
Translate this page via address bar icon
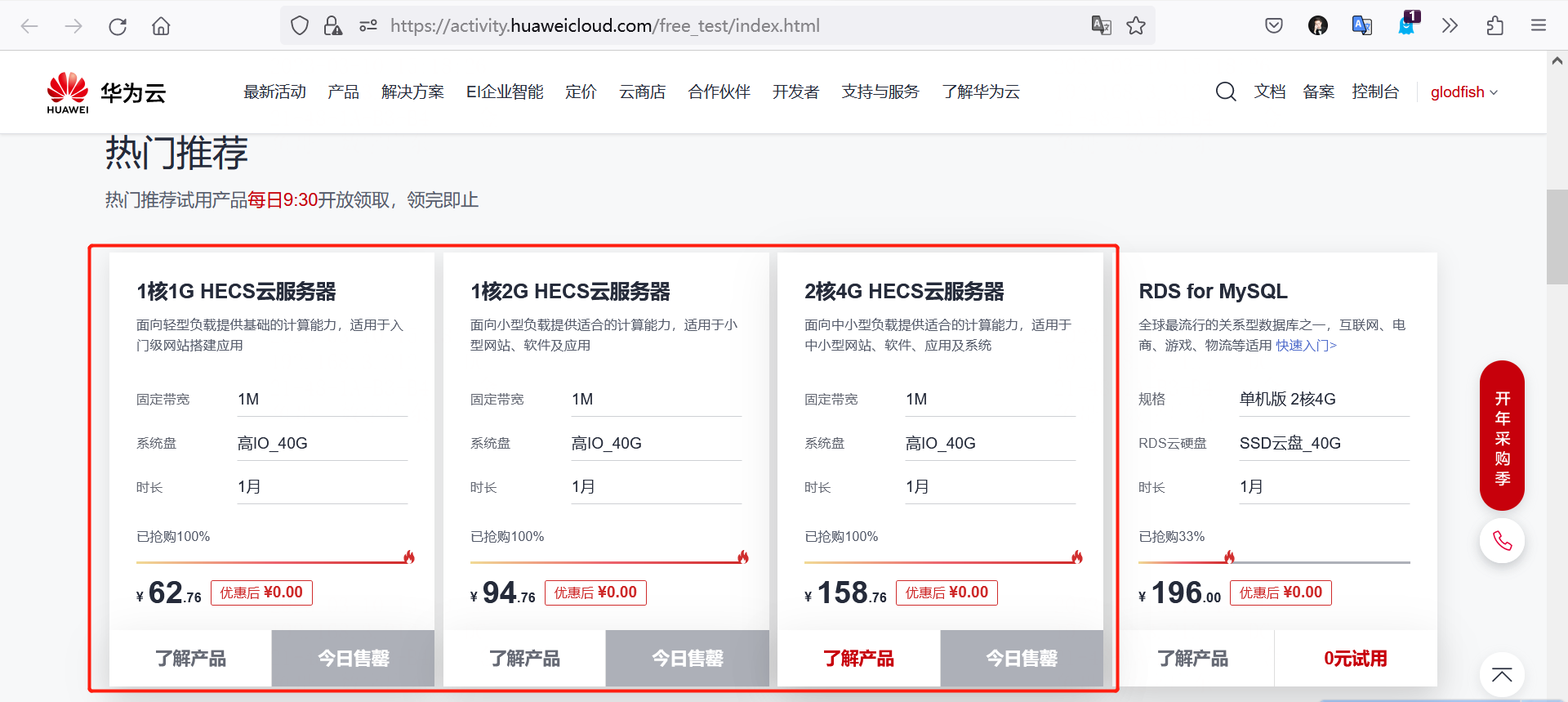point(1102,25)
